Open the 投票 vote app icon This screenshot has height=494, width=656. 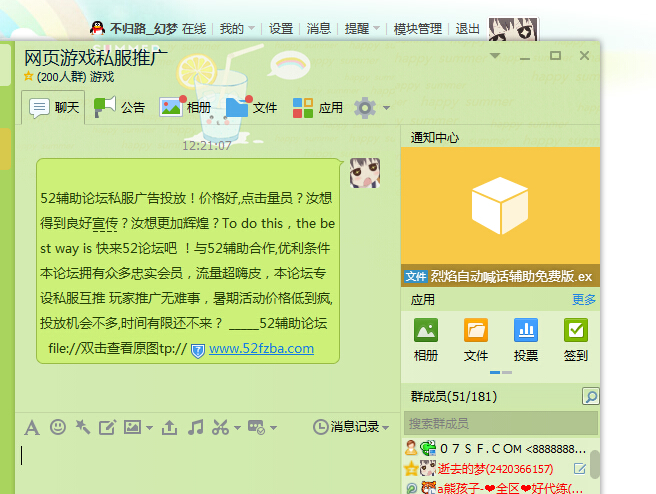[x=525, y=340]
